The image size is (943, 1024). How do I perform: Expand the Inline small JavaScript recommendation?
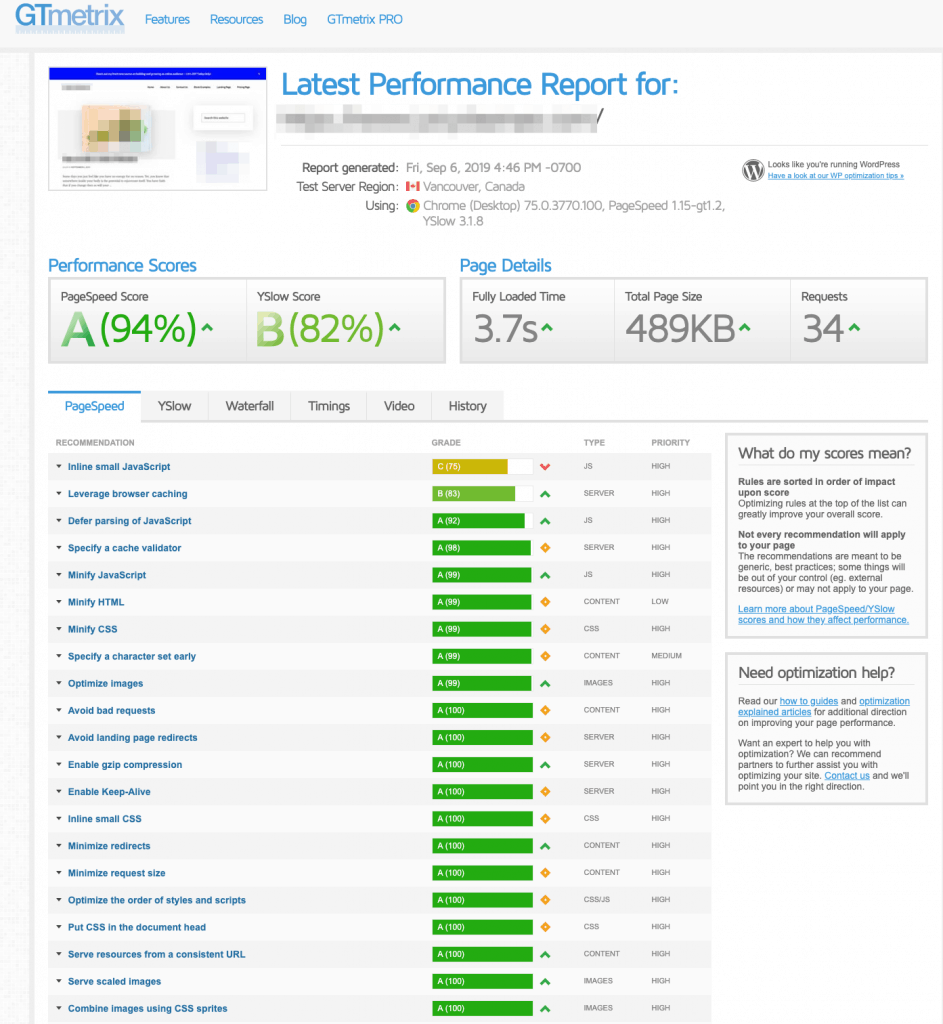pyautogui.click(x=59, y=467)
